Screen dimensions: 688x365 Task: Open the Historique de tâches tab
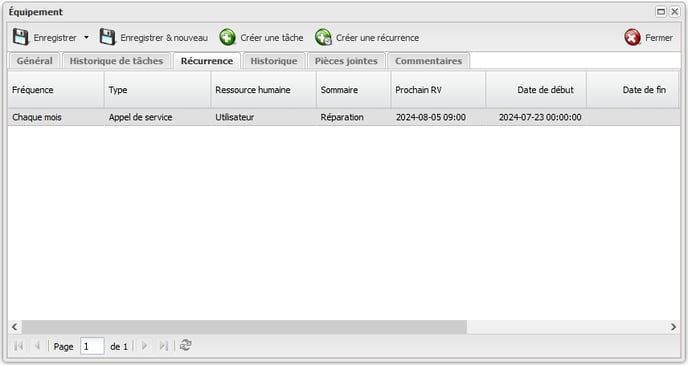coord(116,61)
